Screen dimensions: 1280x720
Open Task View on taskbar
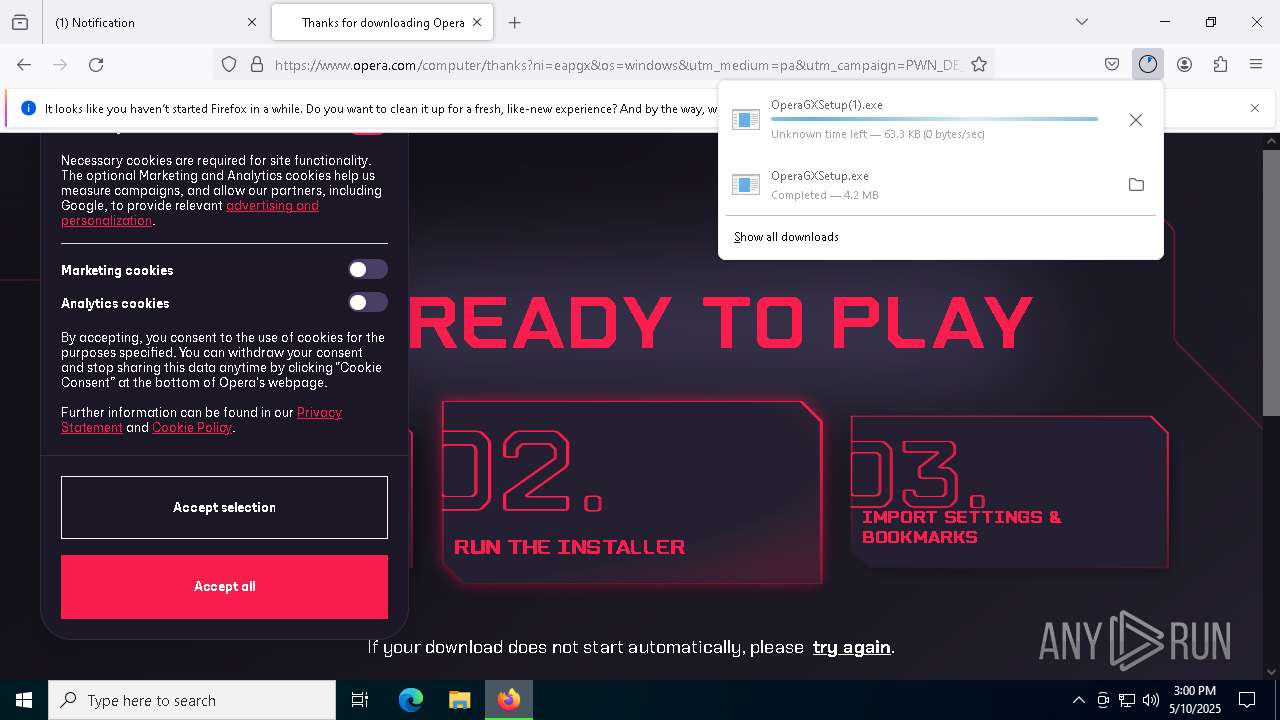coord(360,700)
